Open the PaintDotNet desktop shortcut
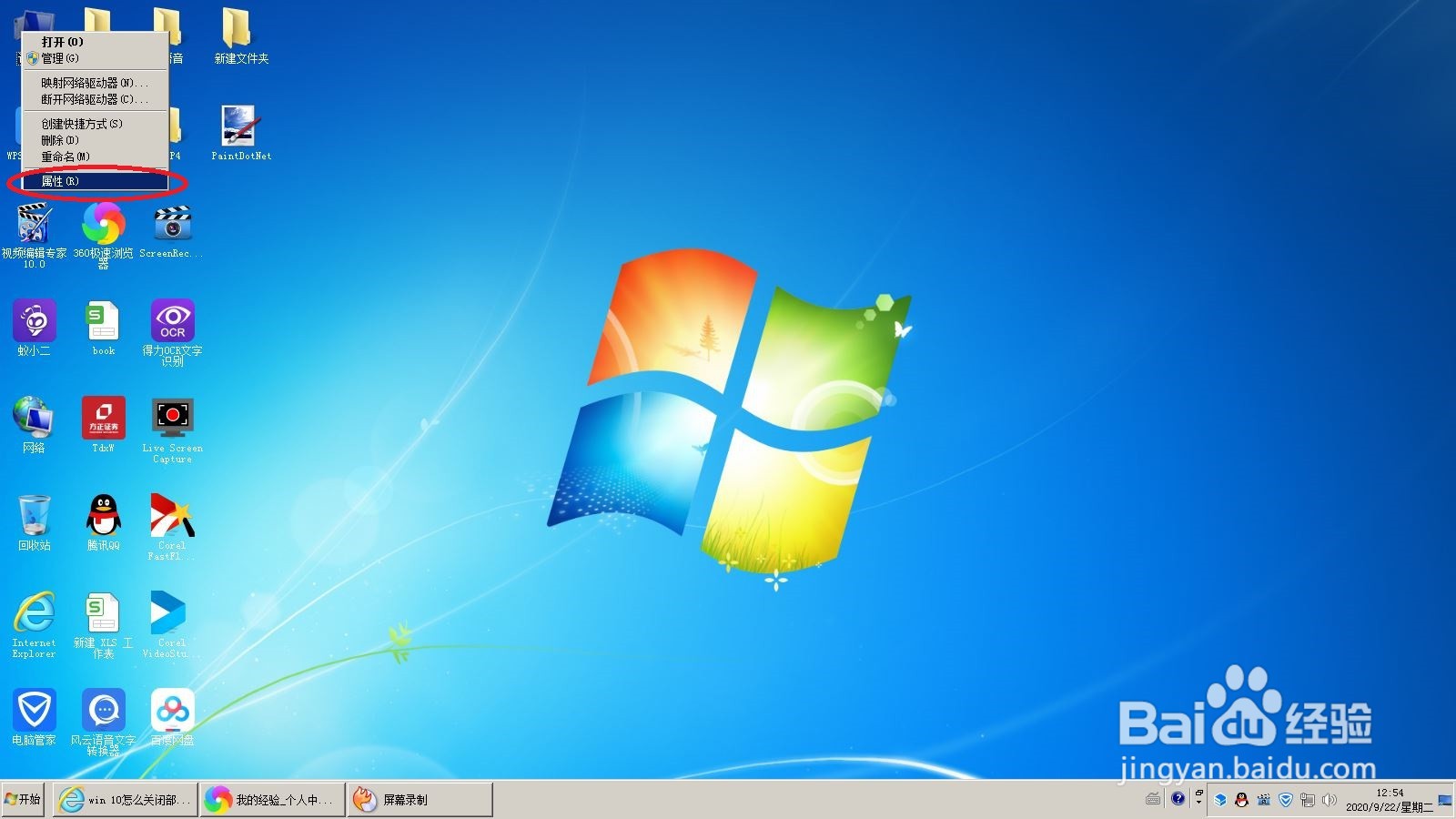Image resolution: width=1456 pixels, height=819 pixels. [x=240, y=132]
